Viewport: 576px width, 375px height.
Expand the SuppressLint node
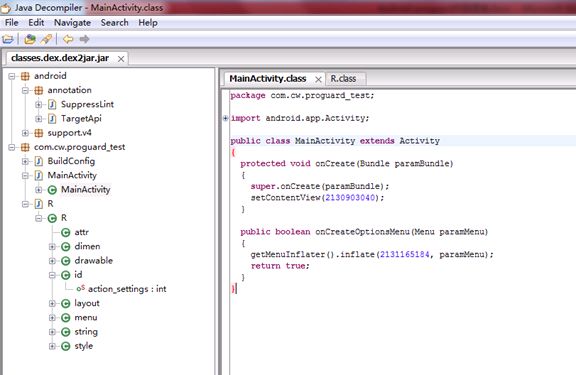[x=39, y=105]
